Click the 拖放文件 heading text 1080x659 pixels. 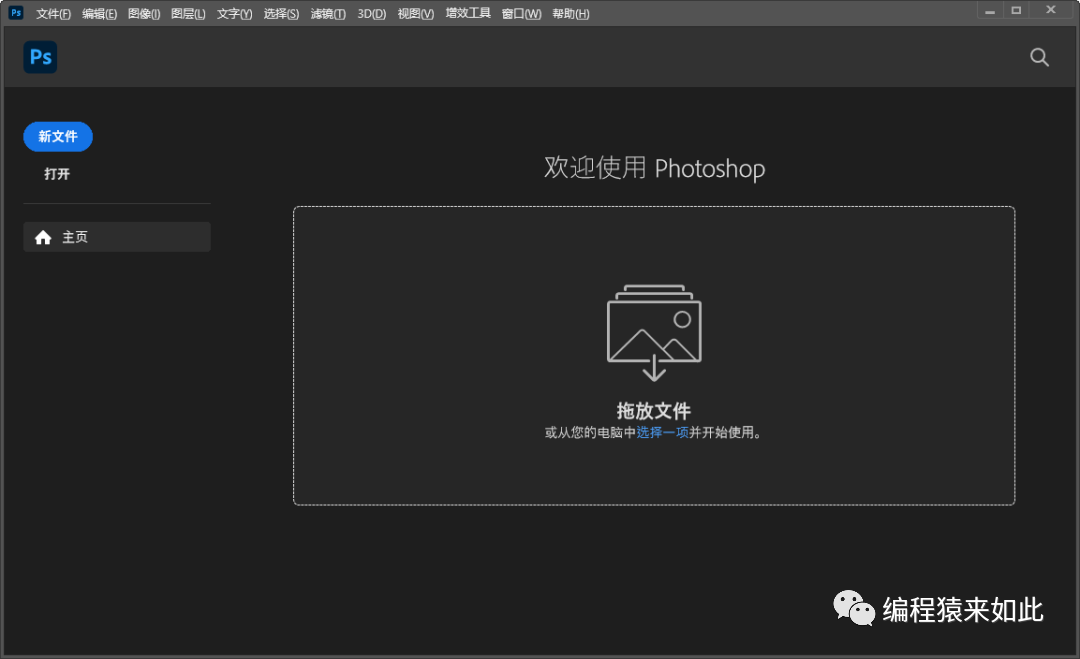(654, 411)
